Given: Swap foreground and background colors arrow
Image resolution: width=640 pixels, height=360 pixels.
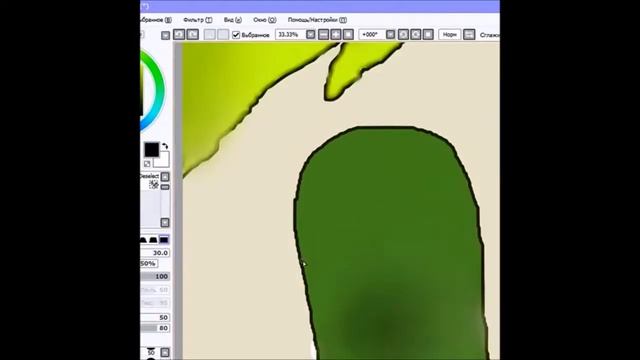Looking at the screenshot, I should (x=165, y=146).
